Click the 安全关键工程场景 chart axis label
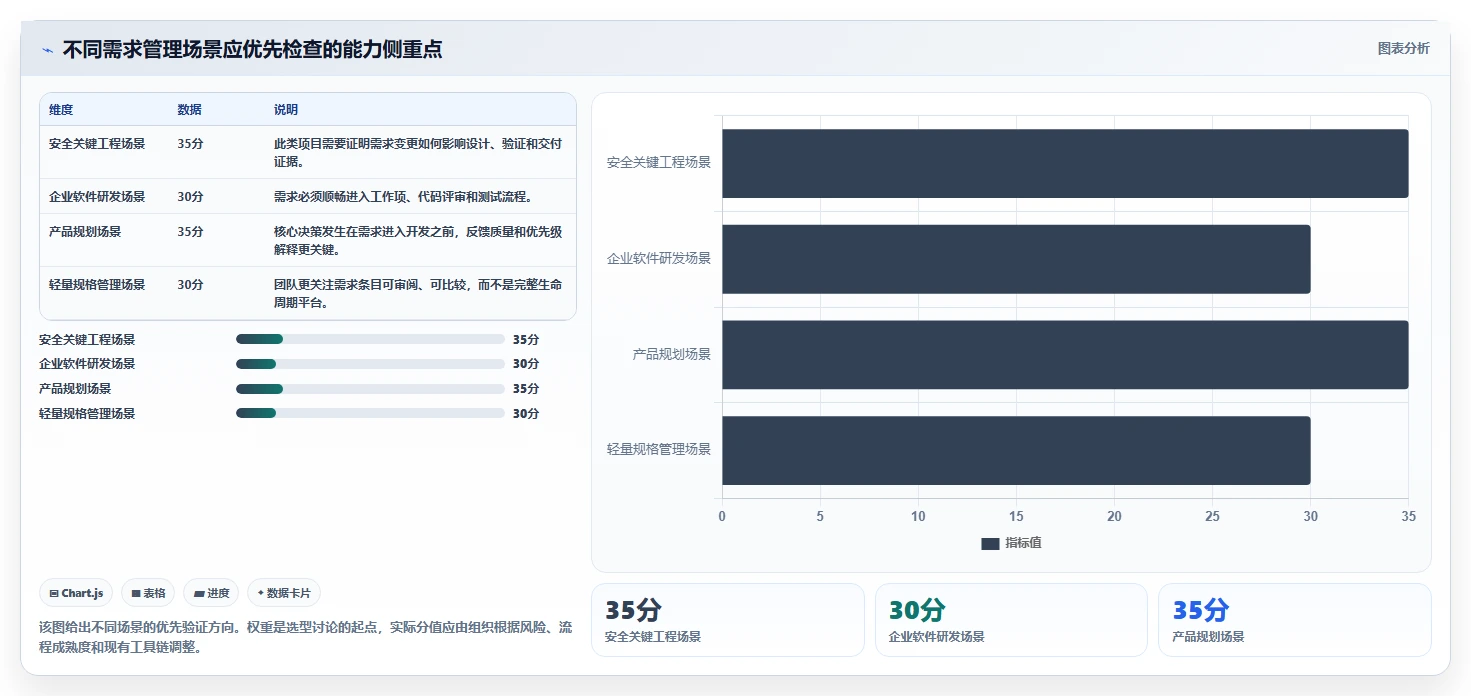This screenshot has width=1471, height=696. tap(659, 162)
